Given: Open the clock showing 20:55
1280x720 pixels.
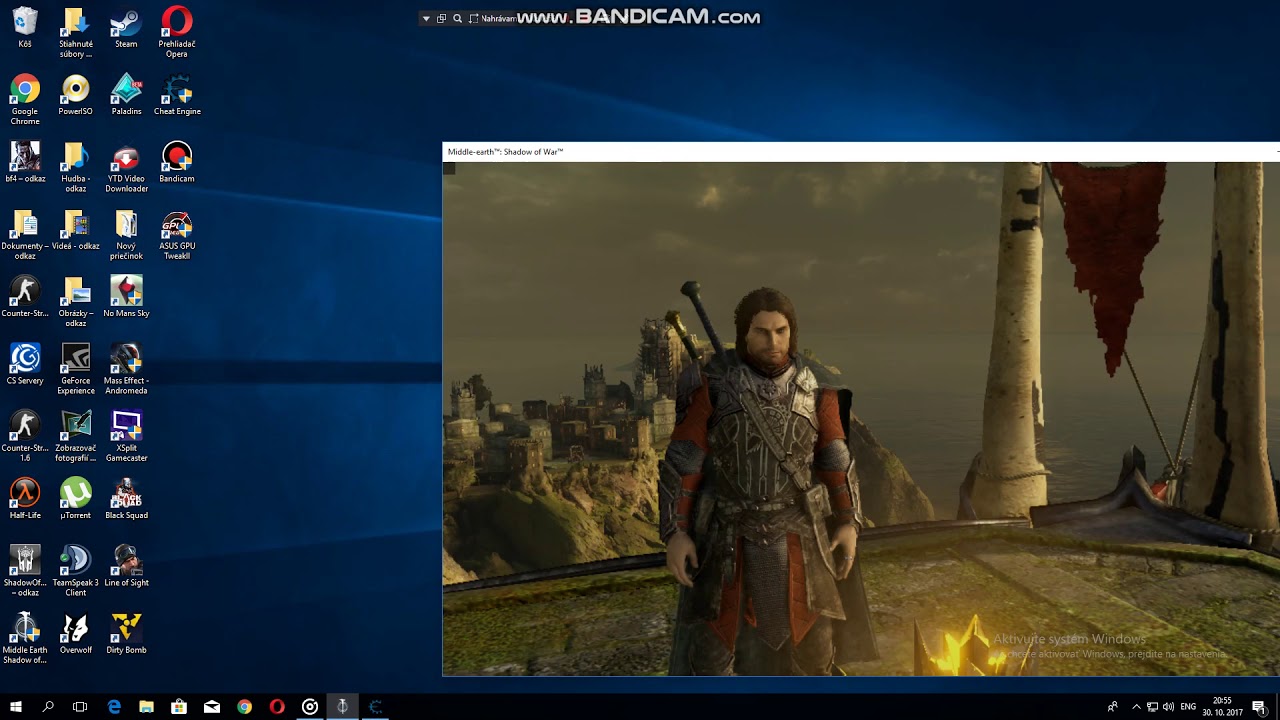Looking at the screenshot, I should tap(1222, 707).
